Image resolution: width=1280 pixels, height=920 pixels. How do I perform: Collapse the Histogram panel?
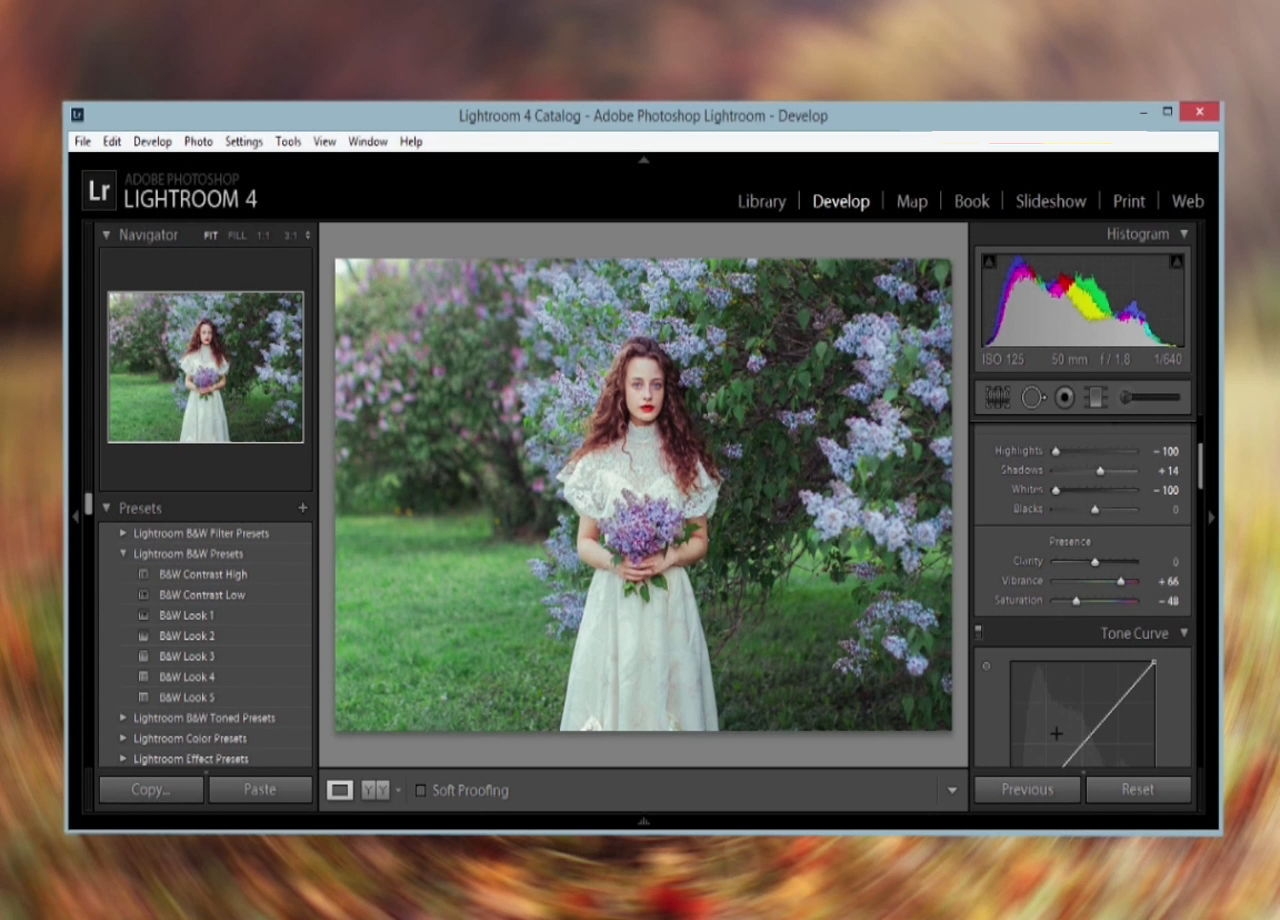(1184, 234)
